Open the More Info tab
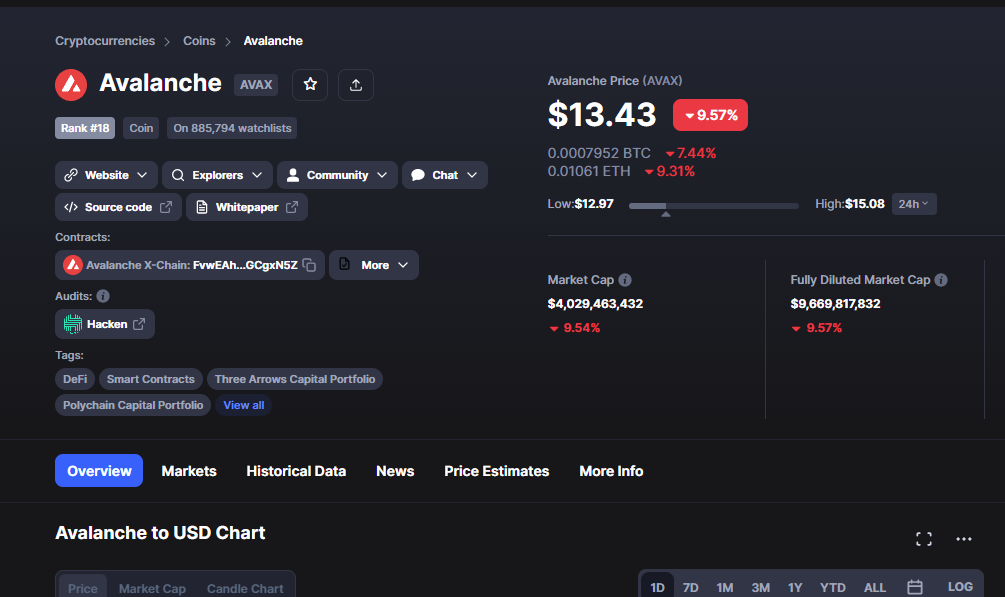The height and width of the screenshot is (597, 1005). point(611,471)
